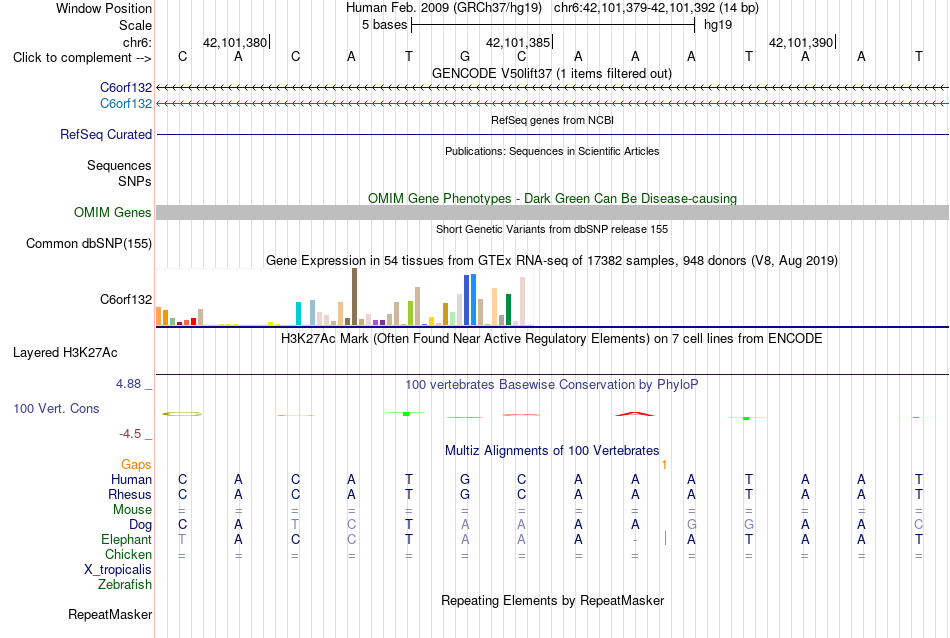Click the tallest brown bar in GTEx chart
950x638 pixels.
[354, 297]
